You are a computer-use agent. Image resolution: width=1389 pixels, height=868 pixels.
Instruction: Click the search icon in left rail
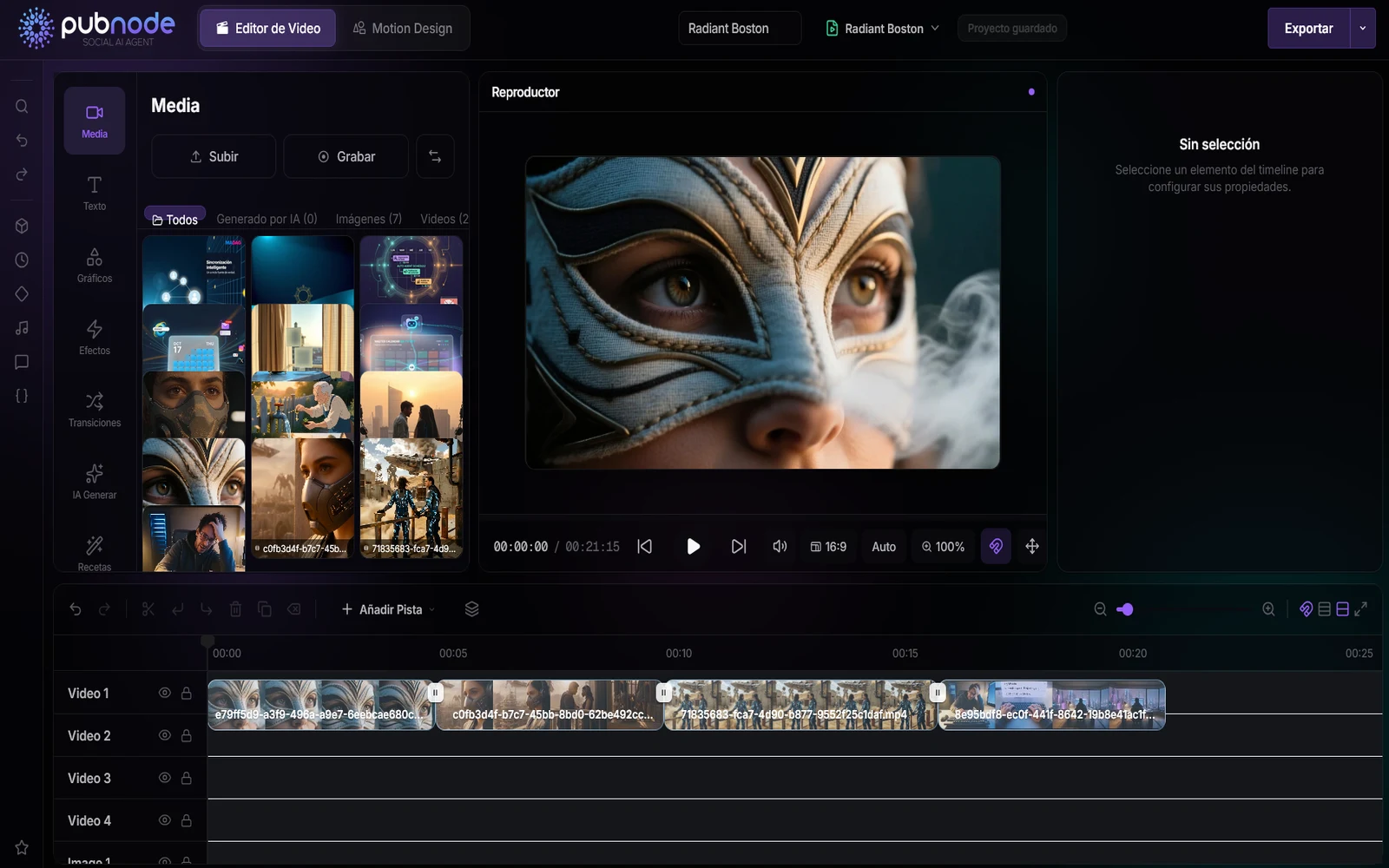coord(22,107)
